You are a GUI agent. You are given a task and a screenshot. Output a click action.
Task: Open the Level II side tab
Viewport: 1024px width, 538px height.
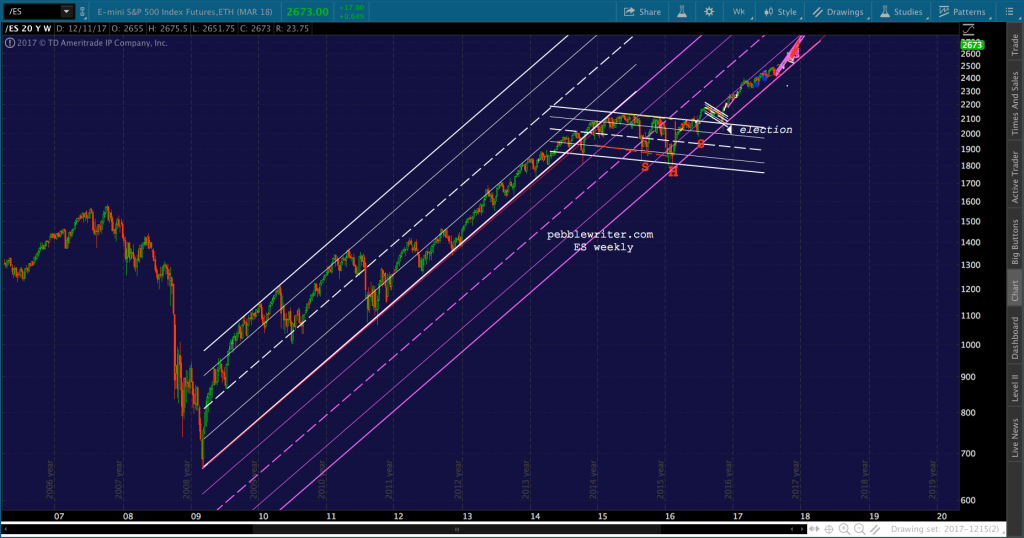pyautogui.click(x=1015, y=388)
